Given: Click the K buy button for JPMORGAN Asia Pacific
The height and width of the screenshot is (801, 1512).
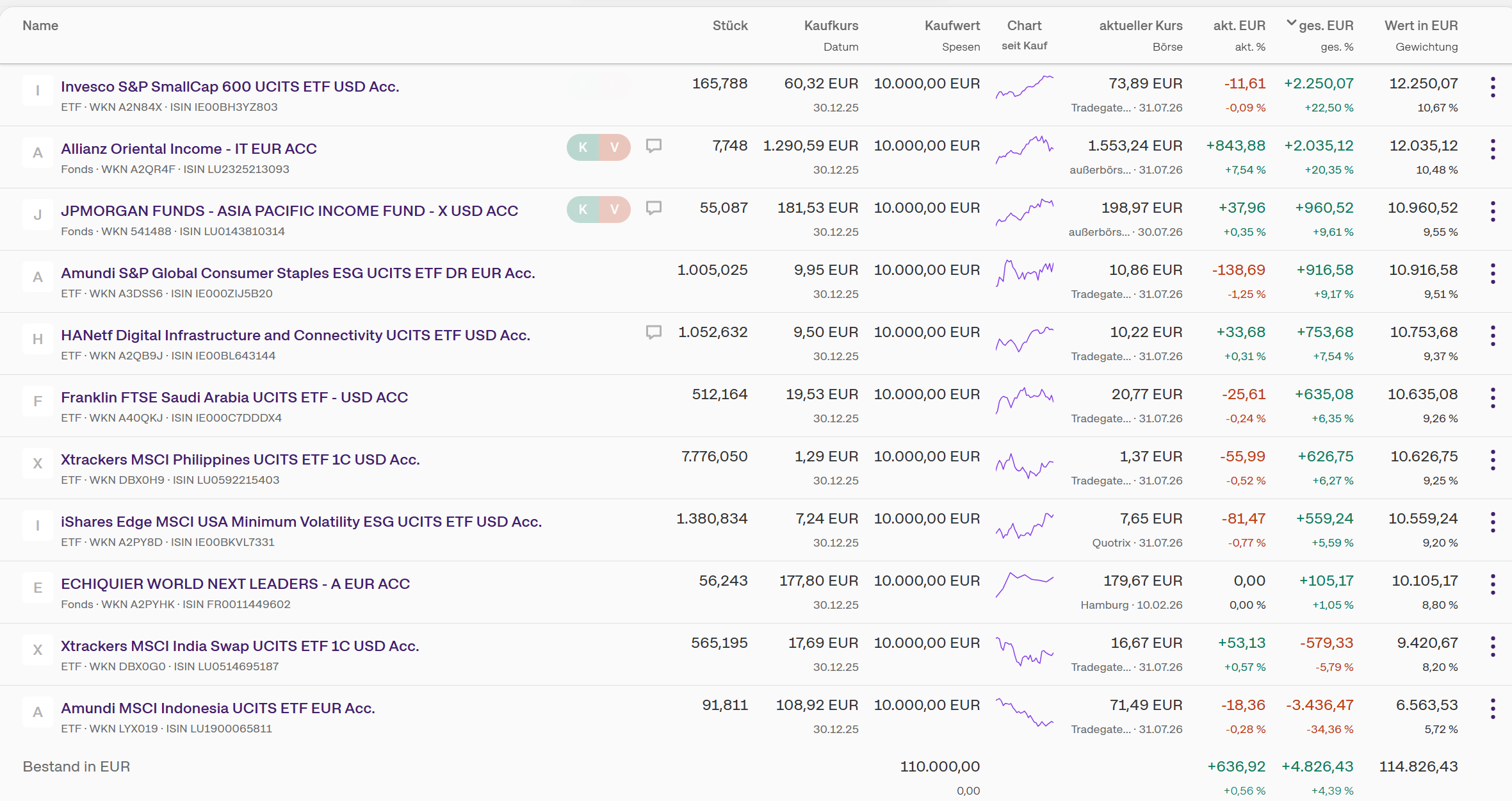Looking at the screenshot, I should tap(583, 210).
